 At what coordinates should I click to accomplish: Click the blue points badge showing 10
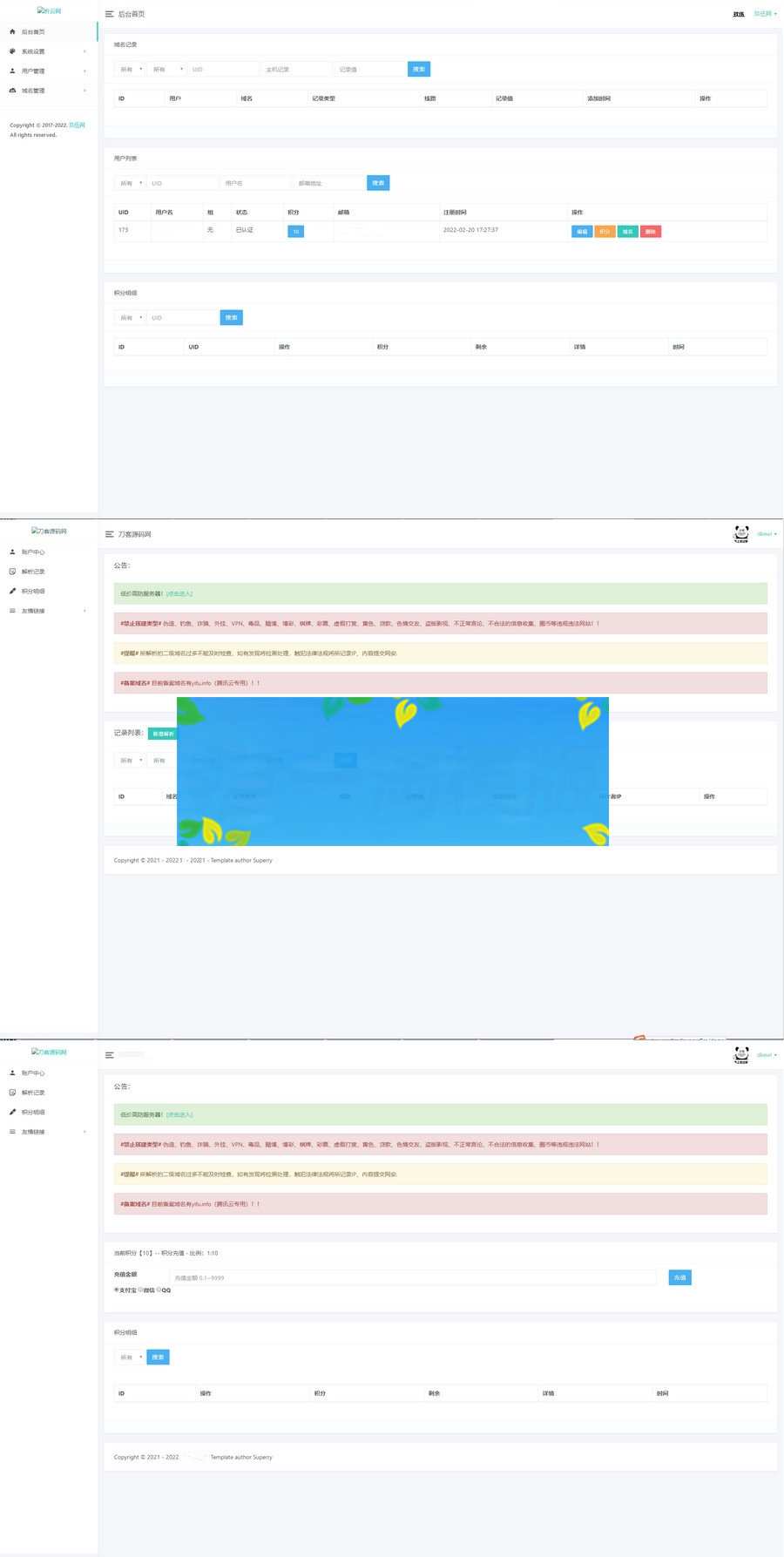pyautogui.click(x=295, y=232)
